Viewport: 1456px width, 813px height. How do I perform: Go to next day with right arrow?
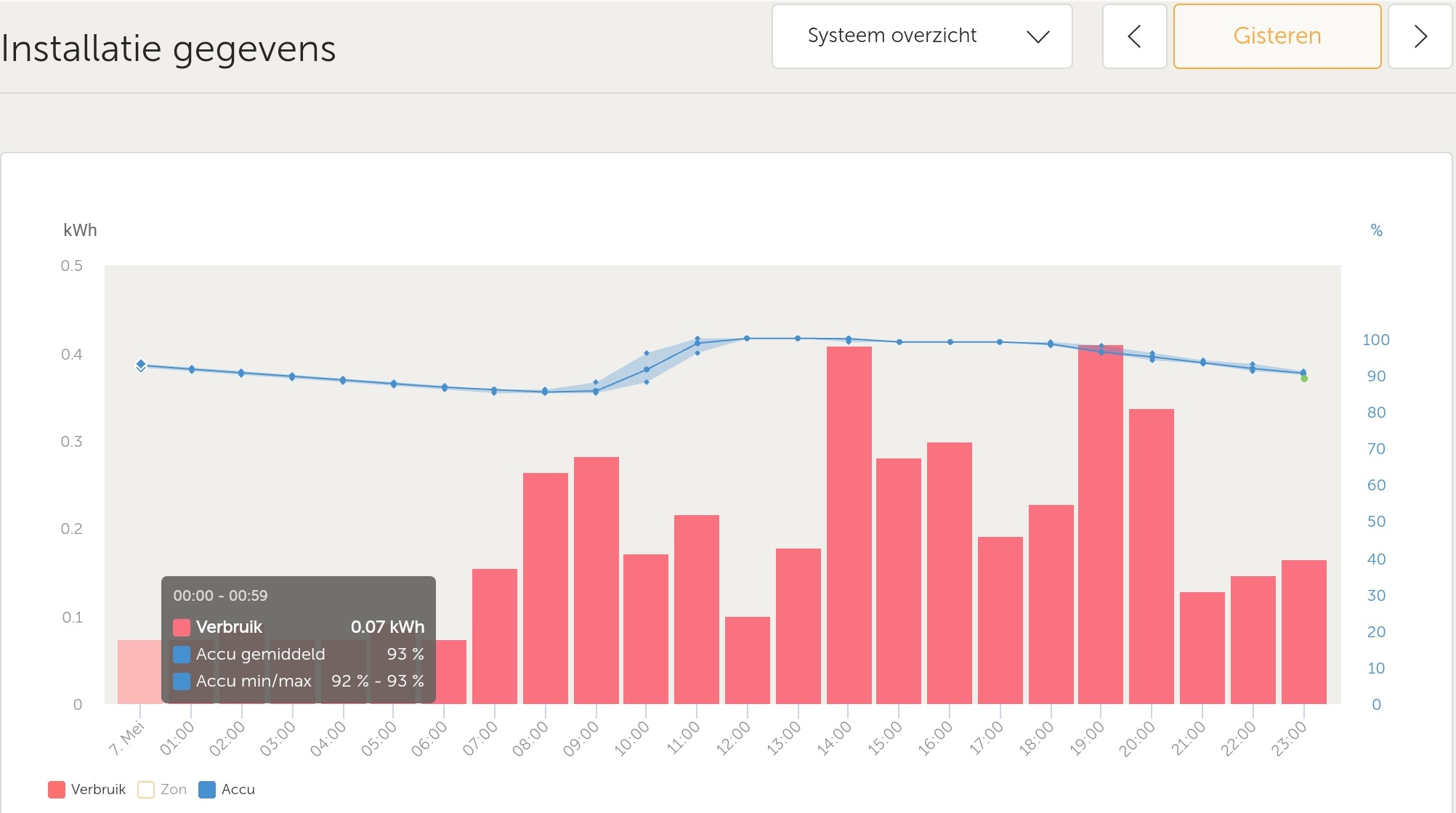1420,36
